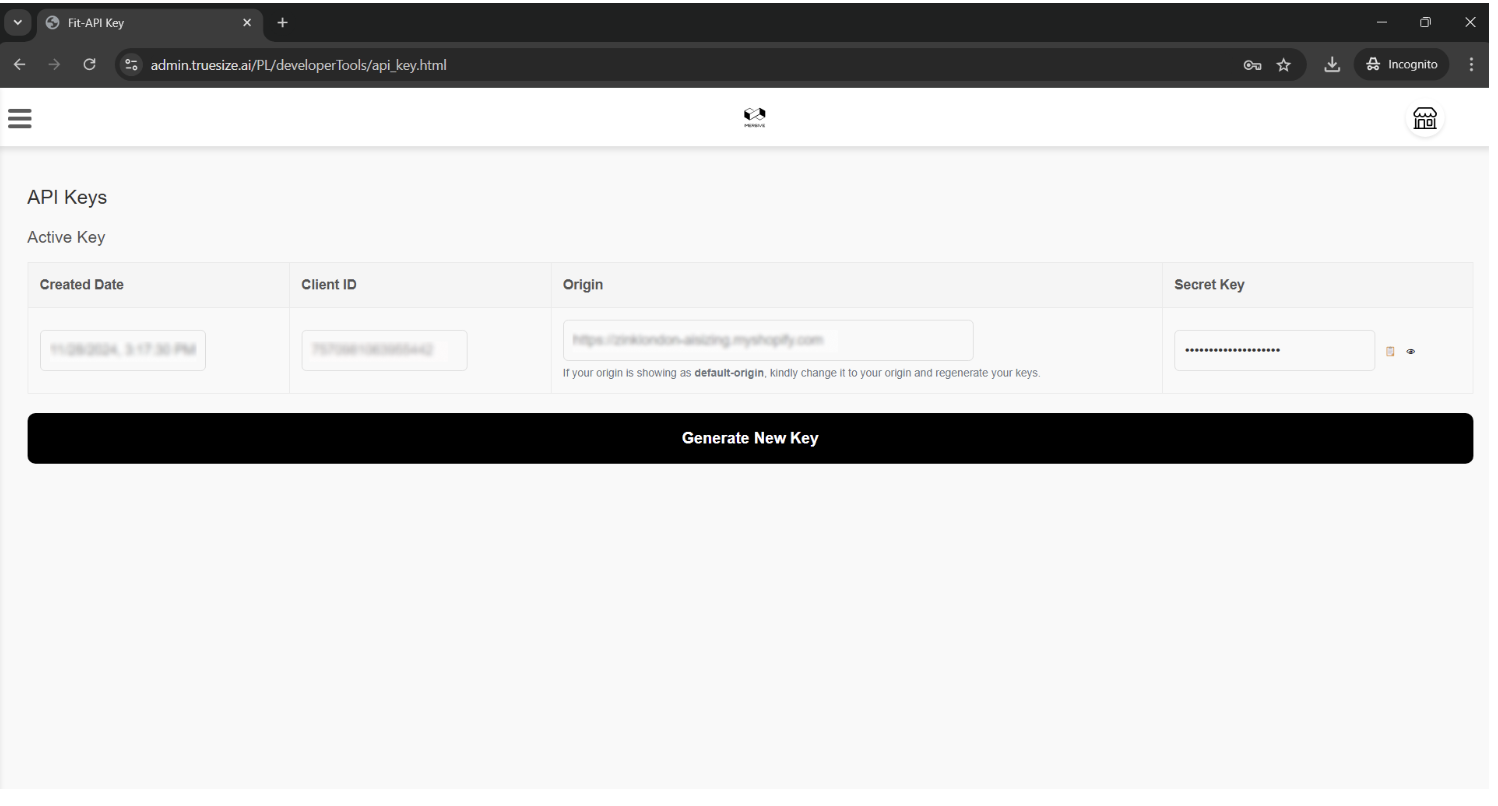Screen dimensions: 1498x806
Task: Click the Generate New Key button
Action: tap(750, 438)
